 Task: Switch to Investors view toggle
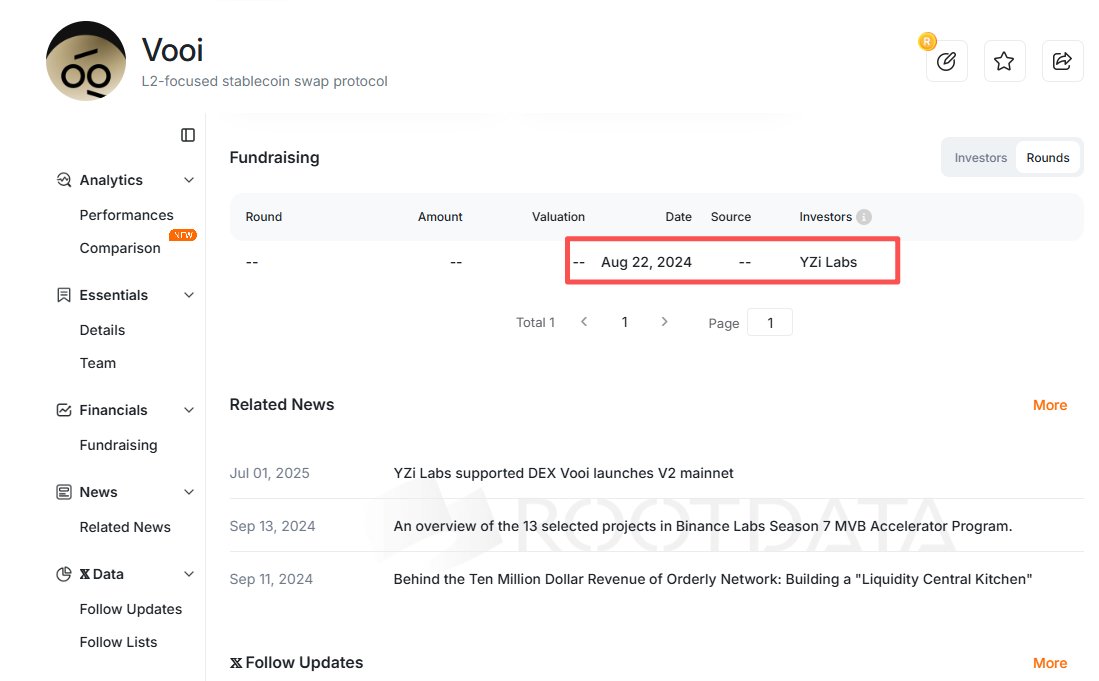[x=980, y=158]
